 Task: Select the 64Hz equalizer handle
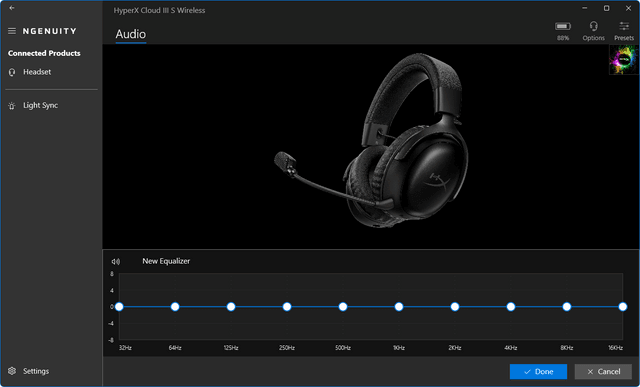tap(175, 307)
